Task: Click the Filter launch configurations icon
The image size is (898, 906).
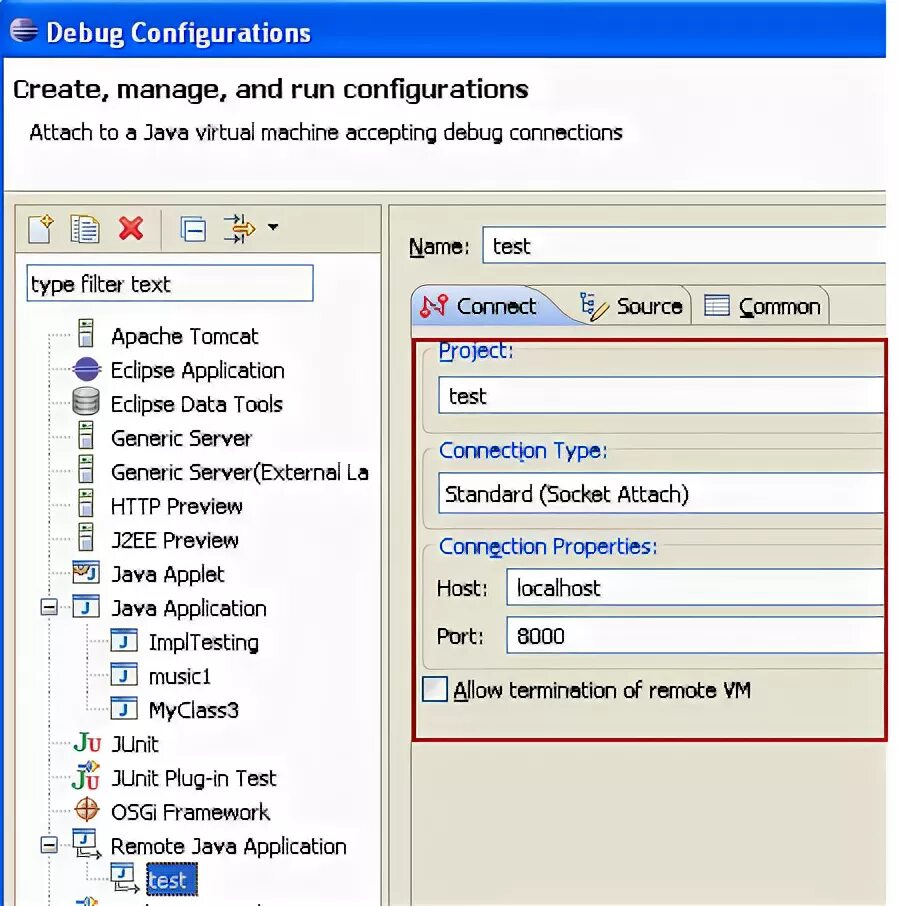Action: (x=239, y=229)
